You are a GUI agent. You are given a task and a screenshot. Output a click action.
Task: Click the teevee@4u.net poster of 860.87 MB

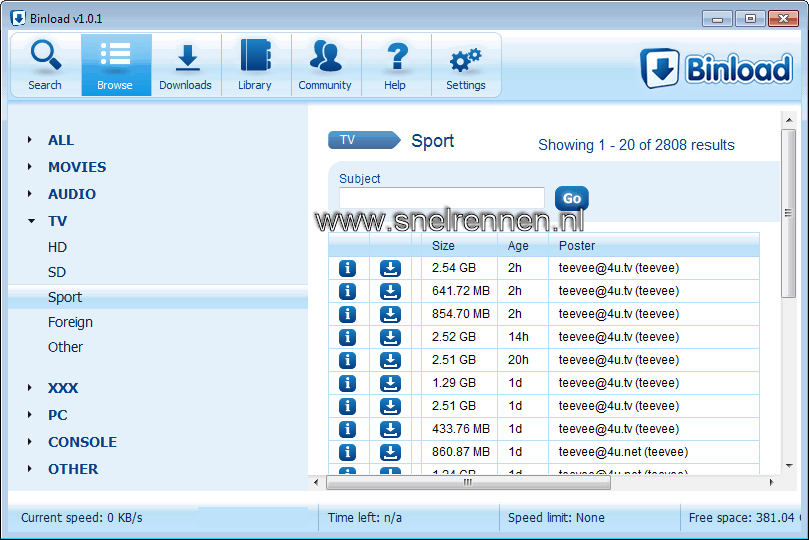[623, 452]
